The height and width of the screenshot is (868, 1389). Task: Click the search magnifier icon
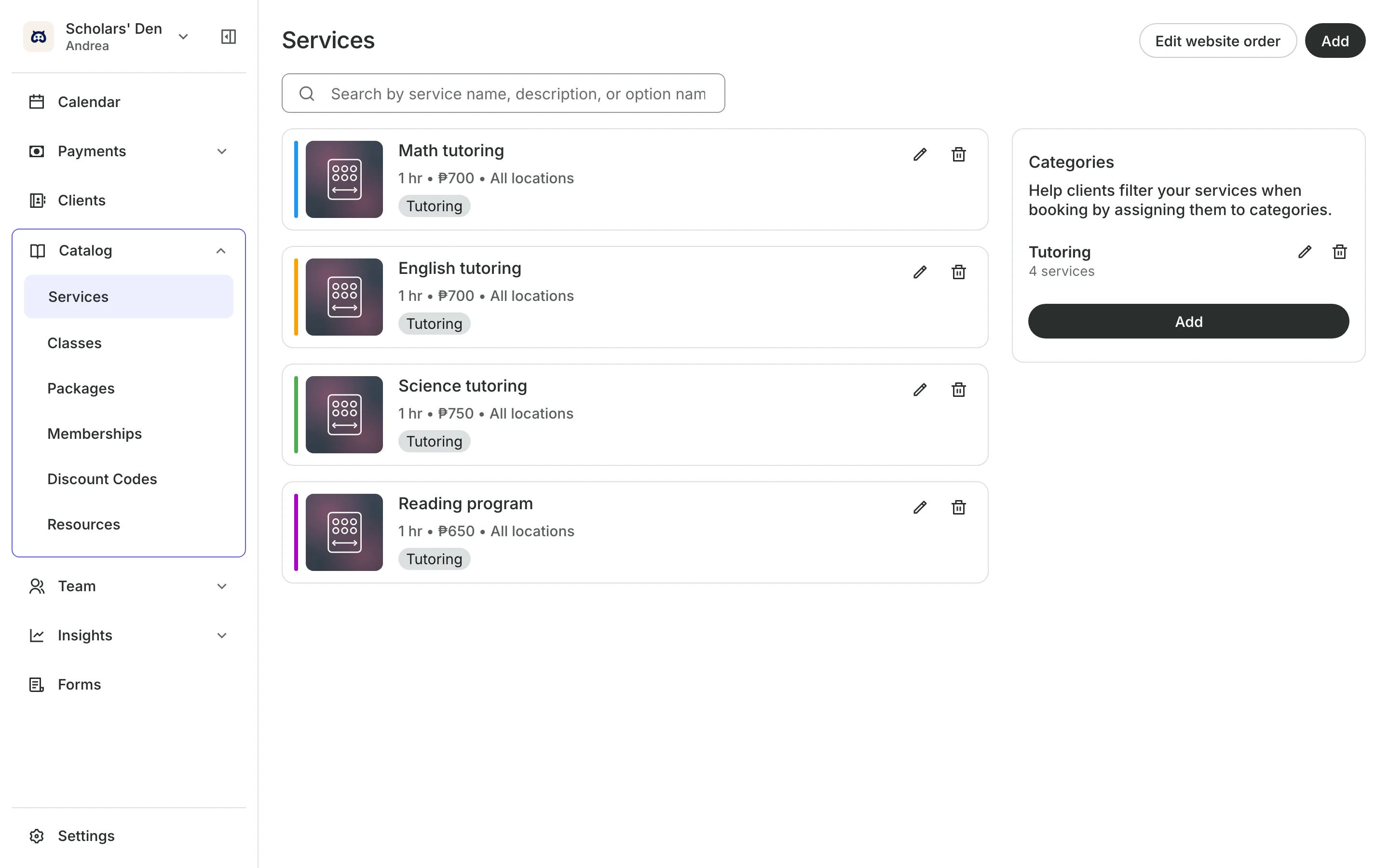click(x=307, y=94)
